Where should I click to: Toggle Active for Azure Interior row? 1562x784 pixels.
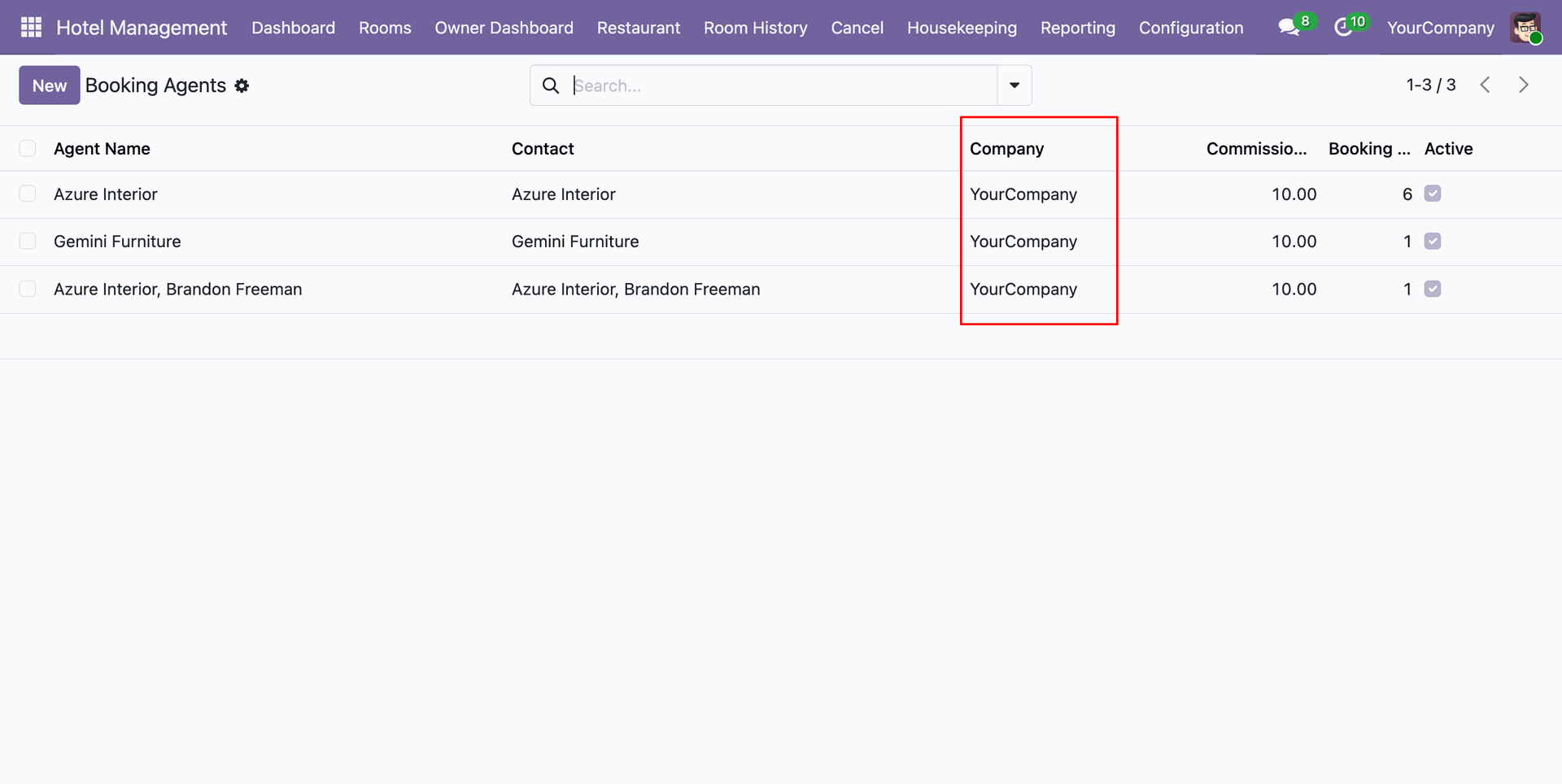(x=1433, y=194)
